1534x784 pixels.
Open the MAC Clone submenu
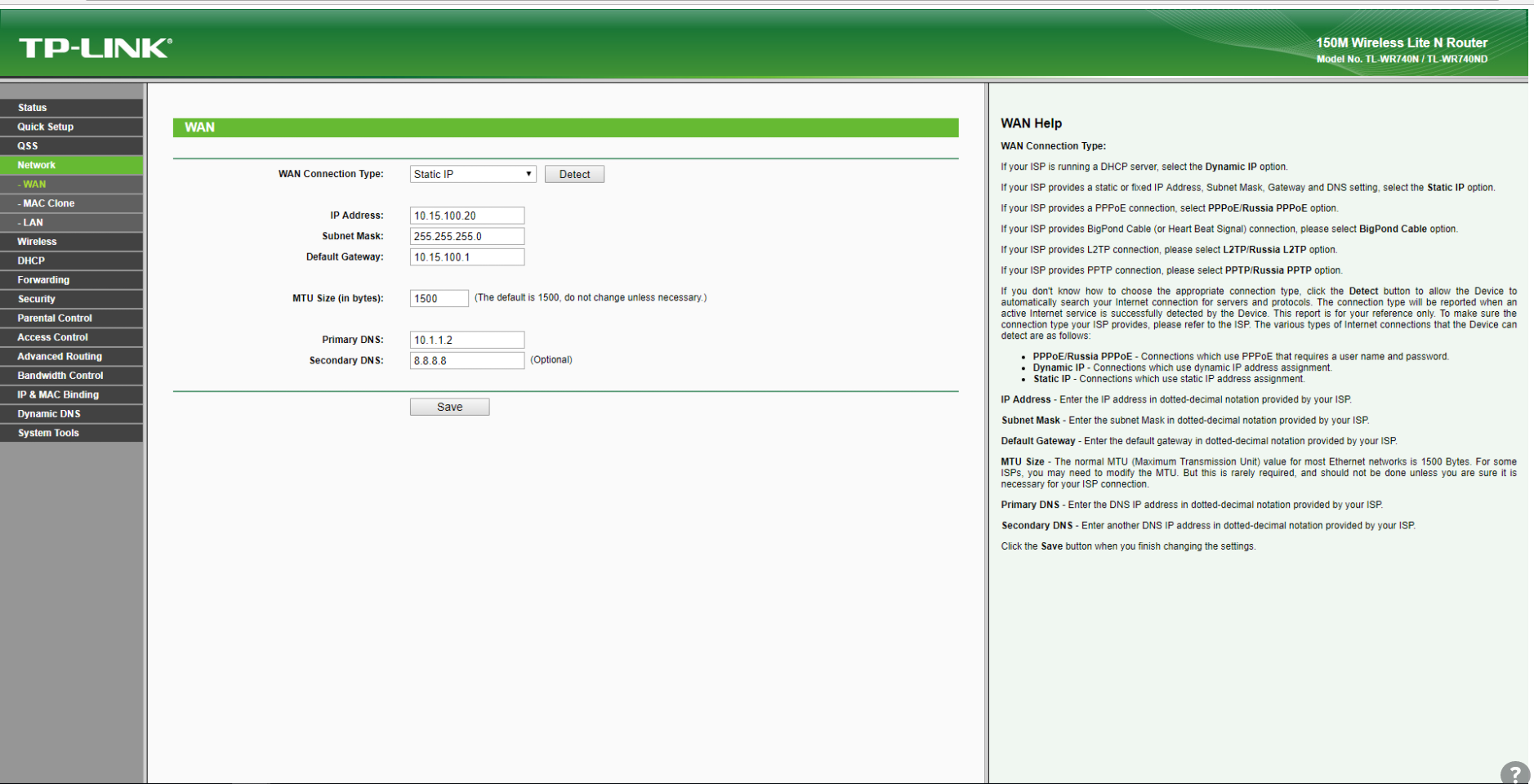click(x=71, y=203)
